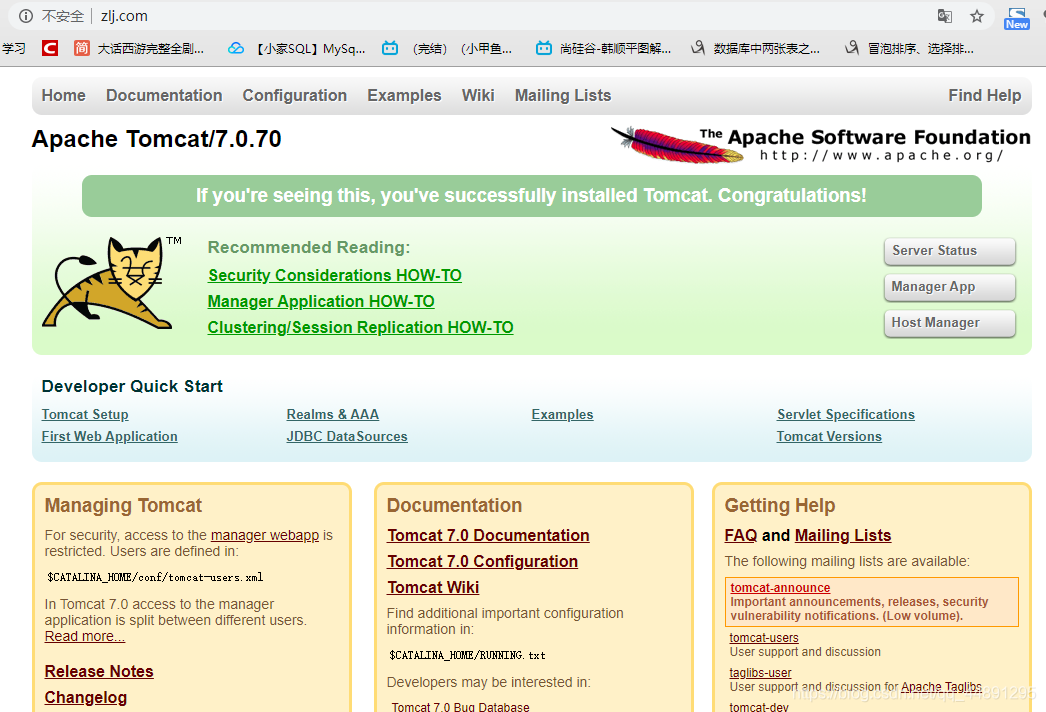Click the Manager App button
This screenshot has height=712, width=1046.
(949, 287)
